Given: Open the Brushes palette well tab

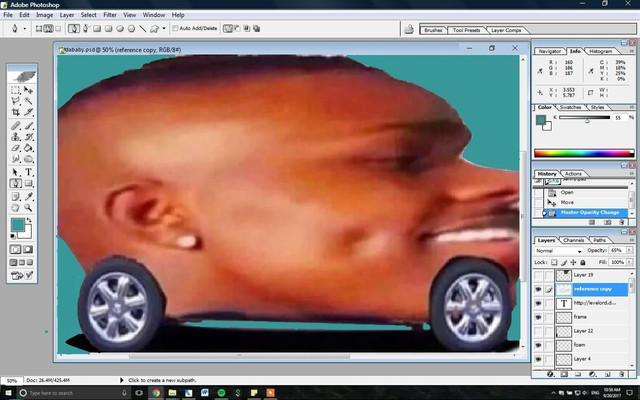Looking at the screenshot, I should [433, 30].
